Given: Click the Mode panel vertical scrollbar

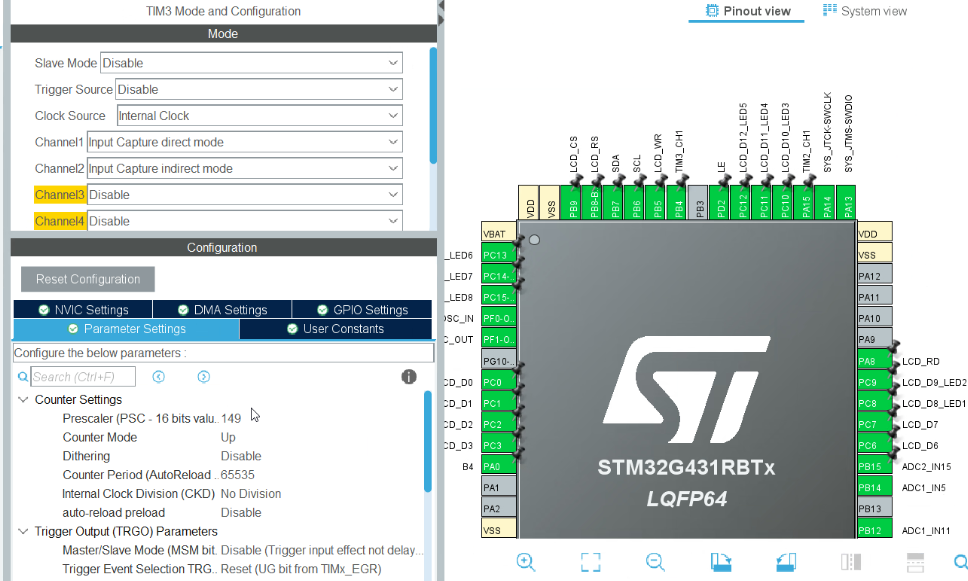Looking at the screenshot, I should (433, 105).
